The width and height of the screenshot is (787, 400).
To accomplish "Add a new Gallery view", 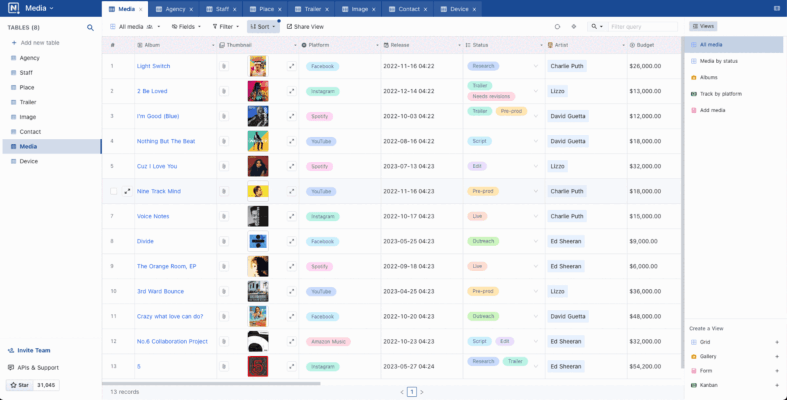I will click(x=776, y=356).
